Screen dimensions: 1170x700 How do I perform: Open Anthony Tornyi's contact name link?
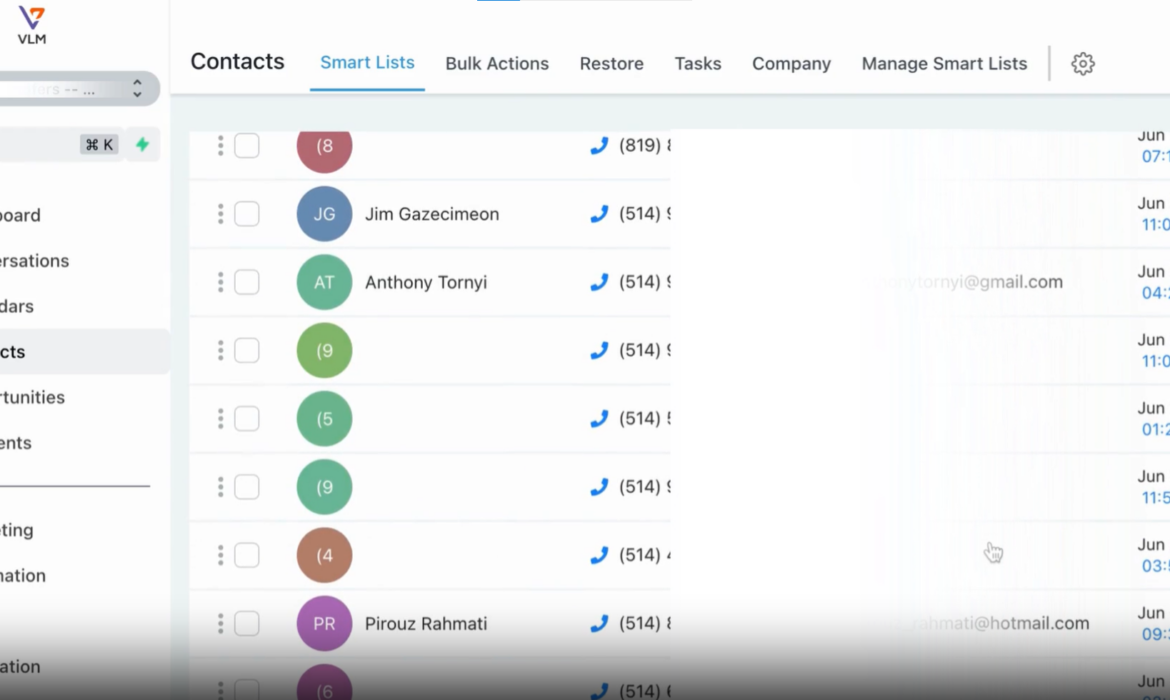[x=426, y=283]
